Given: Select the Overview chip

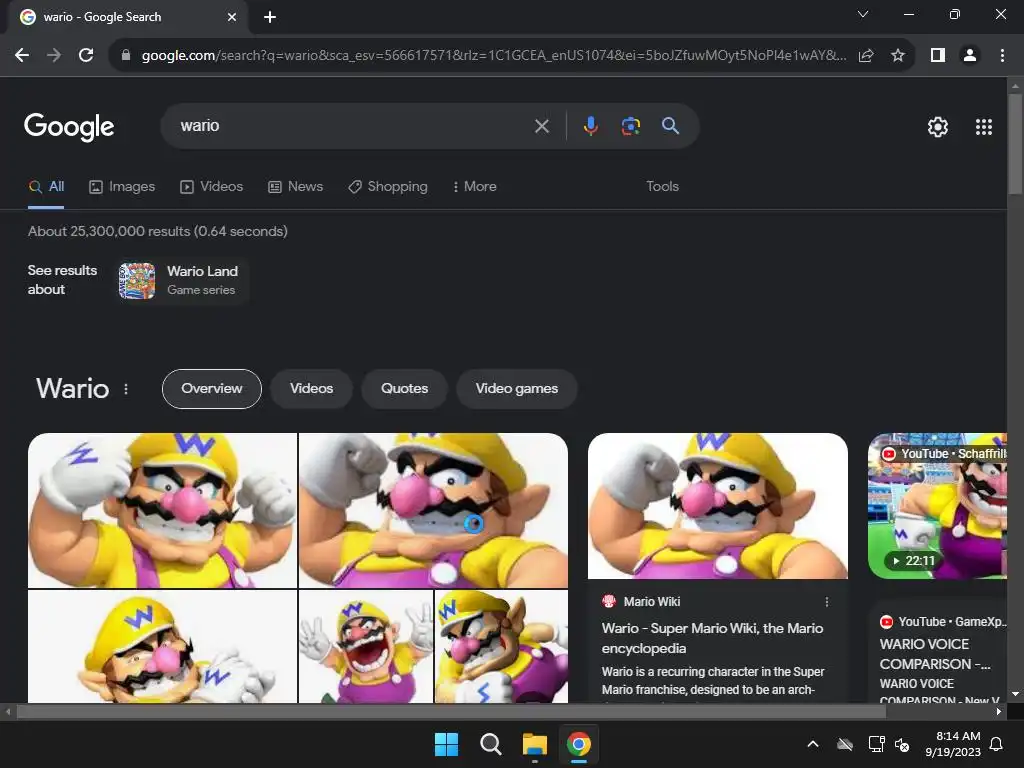Looking at the screenshot, I should point(212,389).
